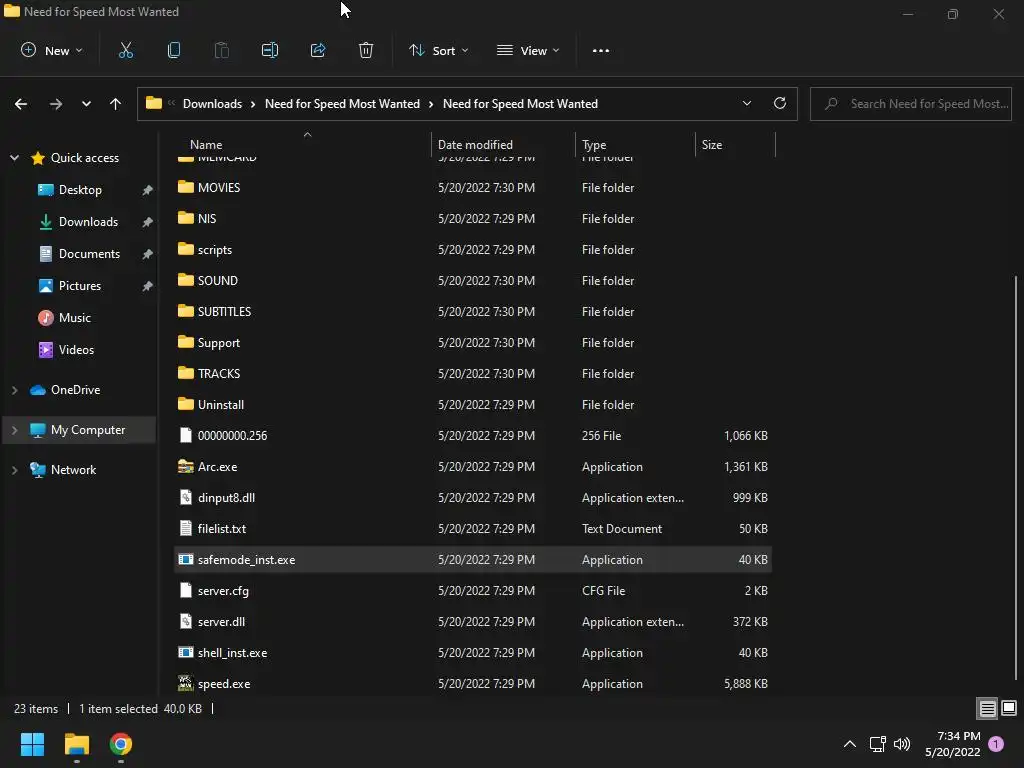Open Videos in the sidebar
The height and width of the screenshot is (768, 1024).
coord(76,349)
